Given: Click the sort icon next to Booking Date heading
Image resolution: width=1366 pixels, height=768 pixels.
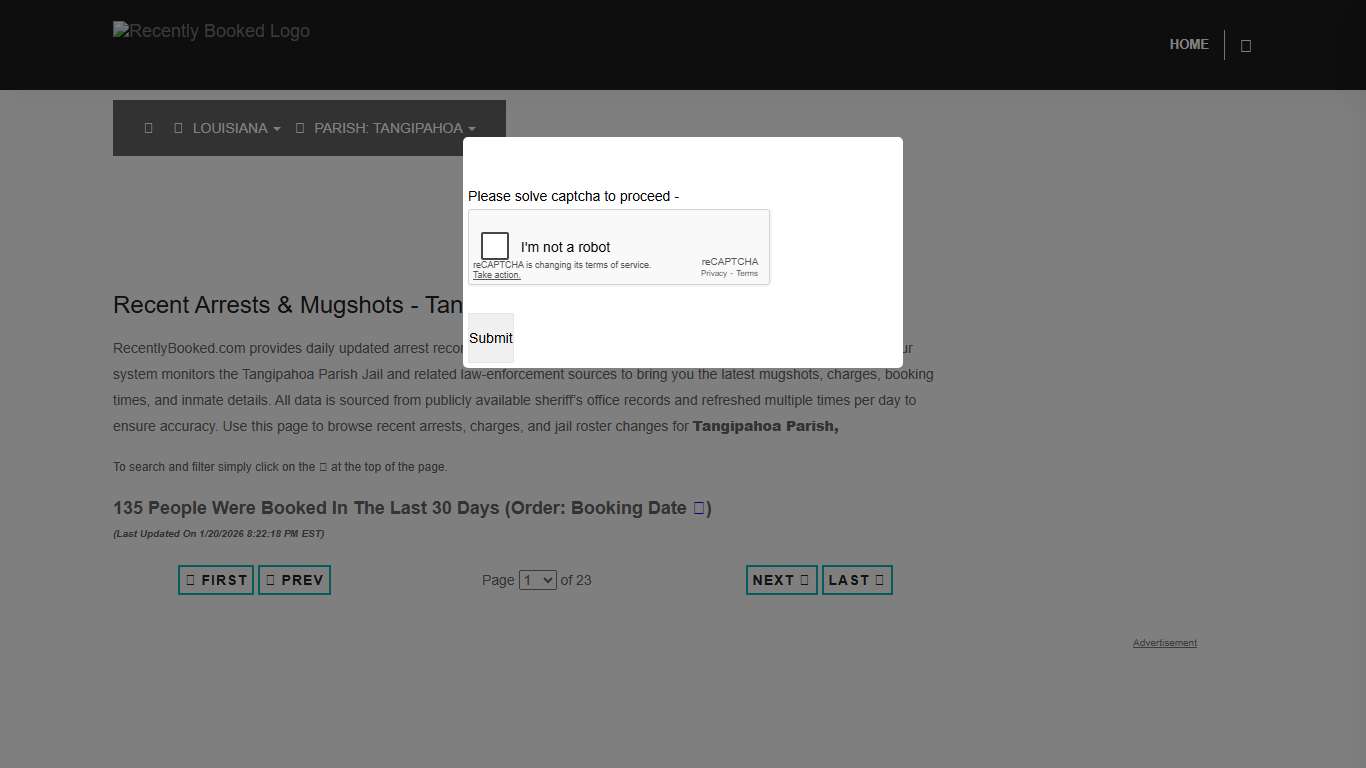Looking at the screenshot, I should pyautogui.click(x=697, y=508).
